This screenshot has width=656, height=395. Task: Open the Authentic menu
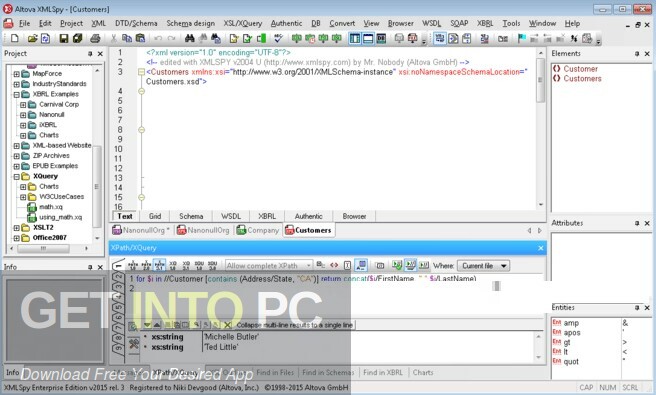[286, 23]
